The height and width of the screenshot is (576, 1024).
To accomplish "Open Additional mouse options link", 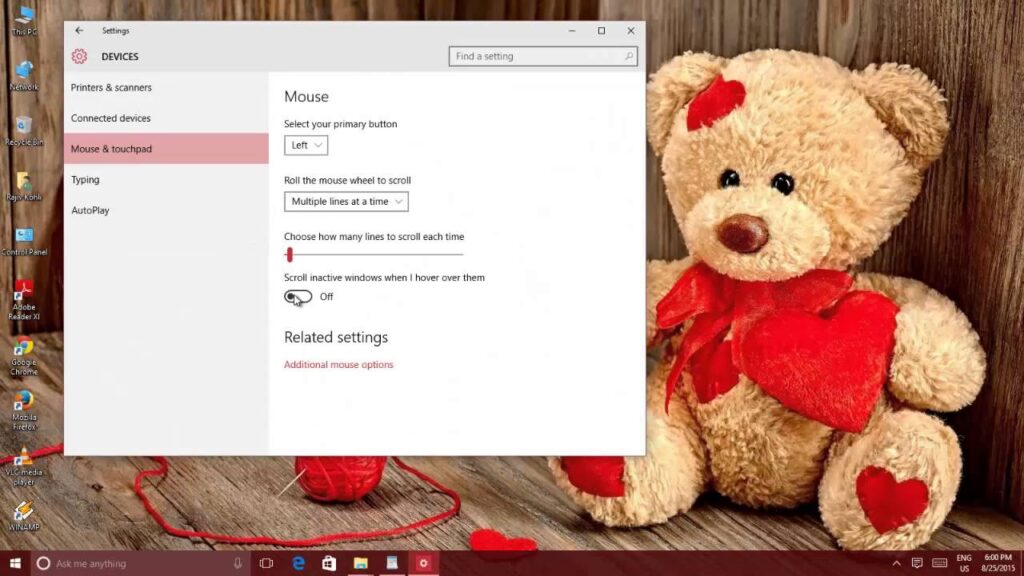I will [338, 364].
